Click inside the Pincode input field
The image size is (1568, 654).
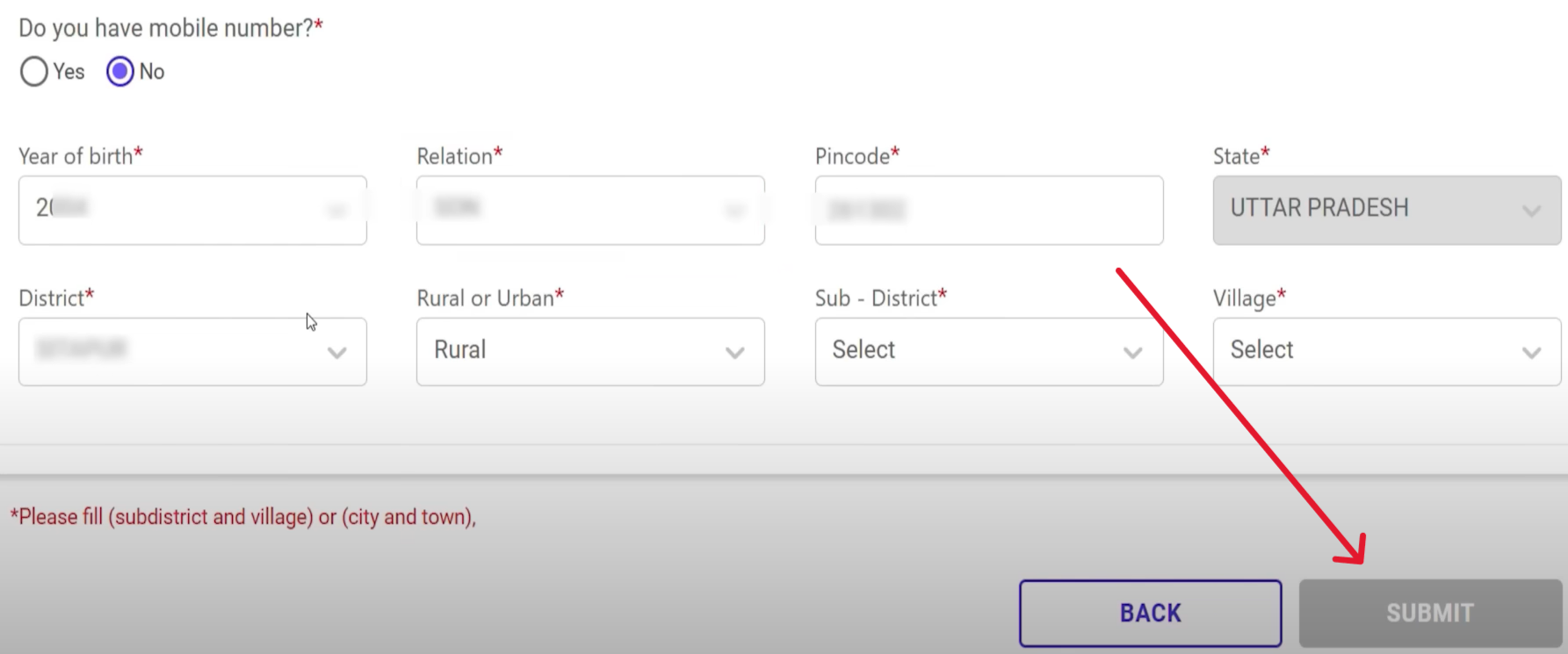click(x=988, y=211)
